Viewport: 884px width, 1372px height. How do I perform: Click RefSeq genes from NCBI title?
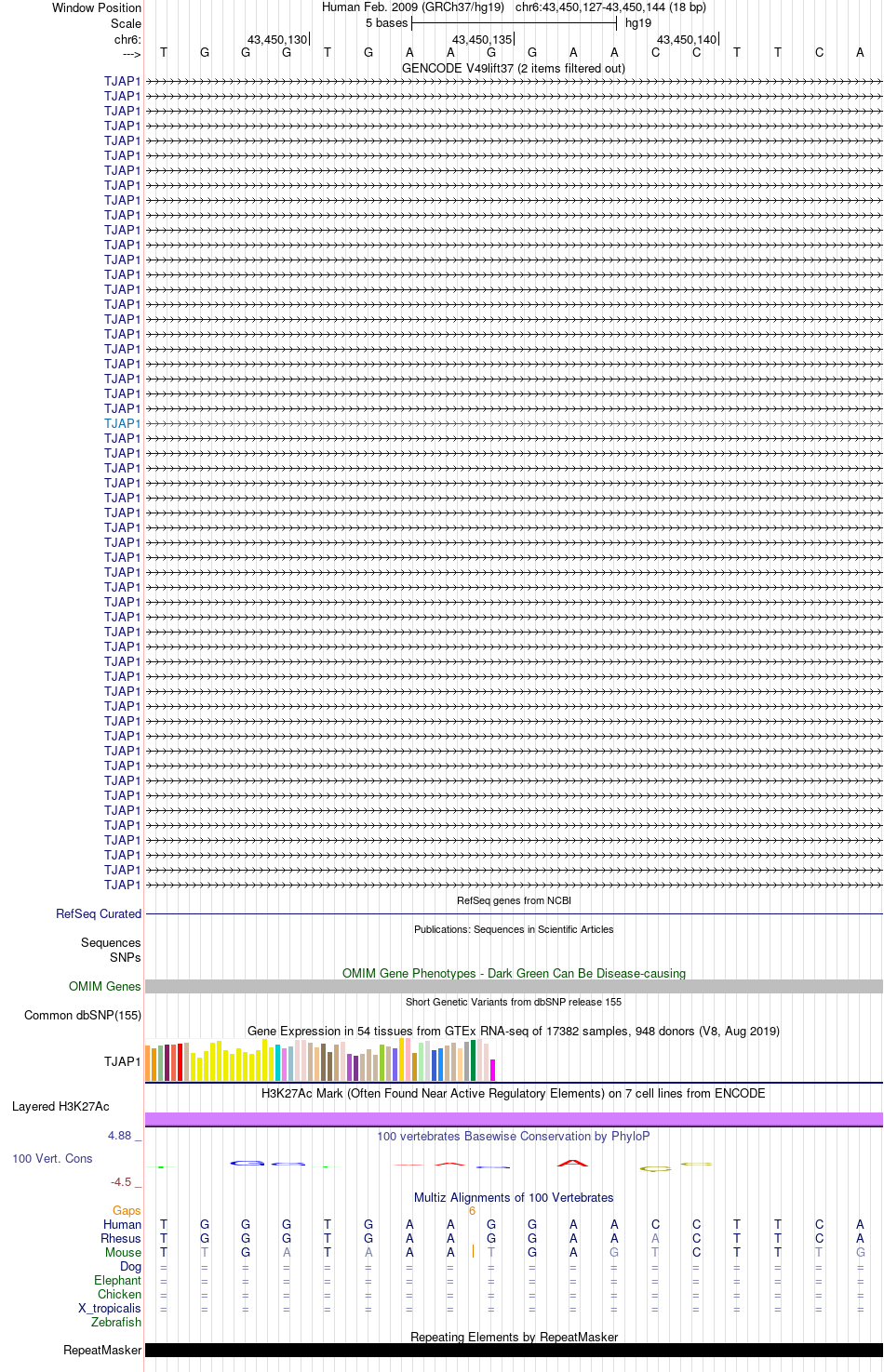coord(514,900)
